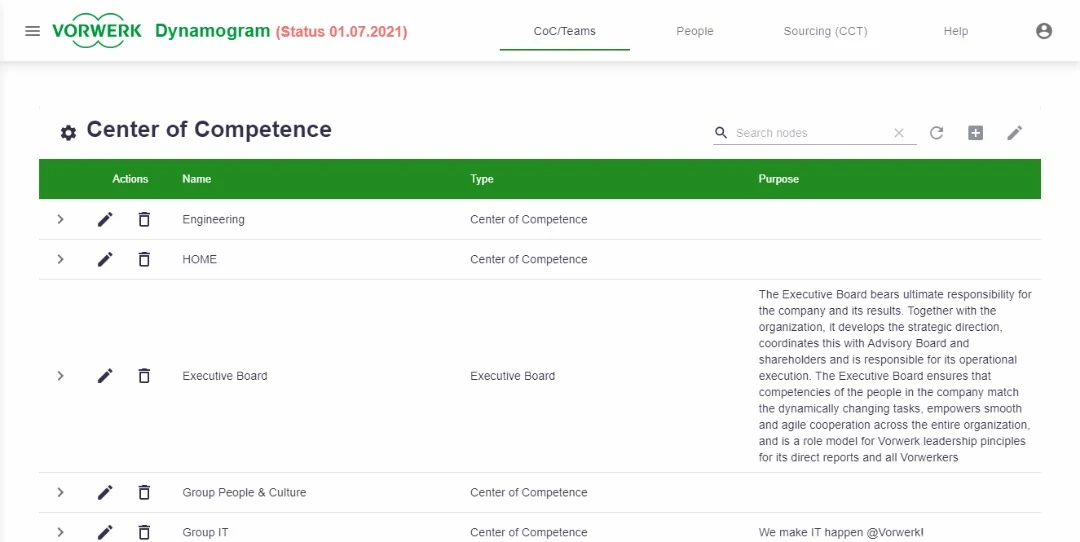Click the Actions column header
This screenshot has height=542, width=1080.
[x=130, y=179]
